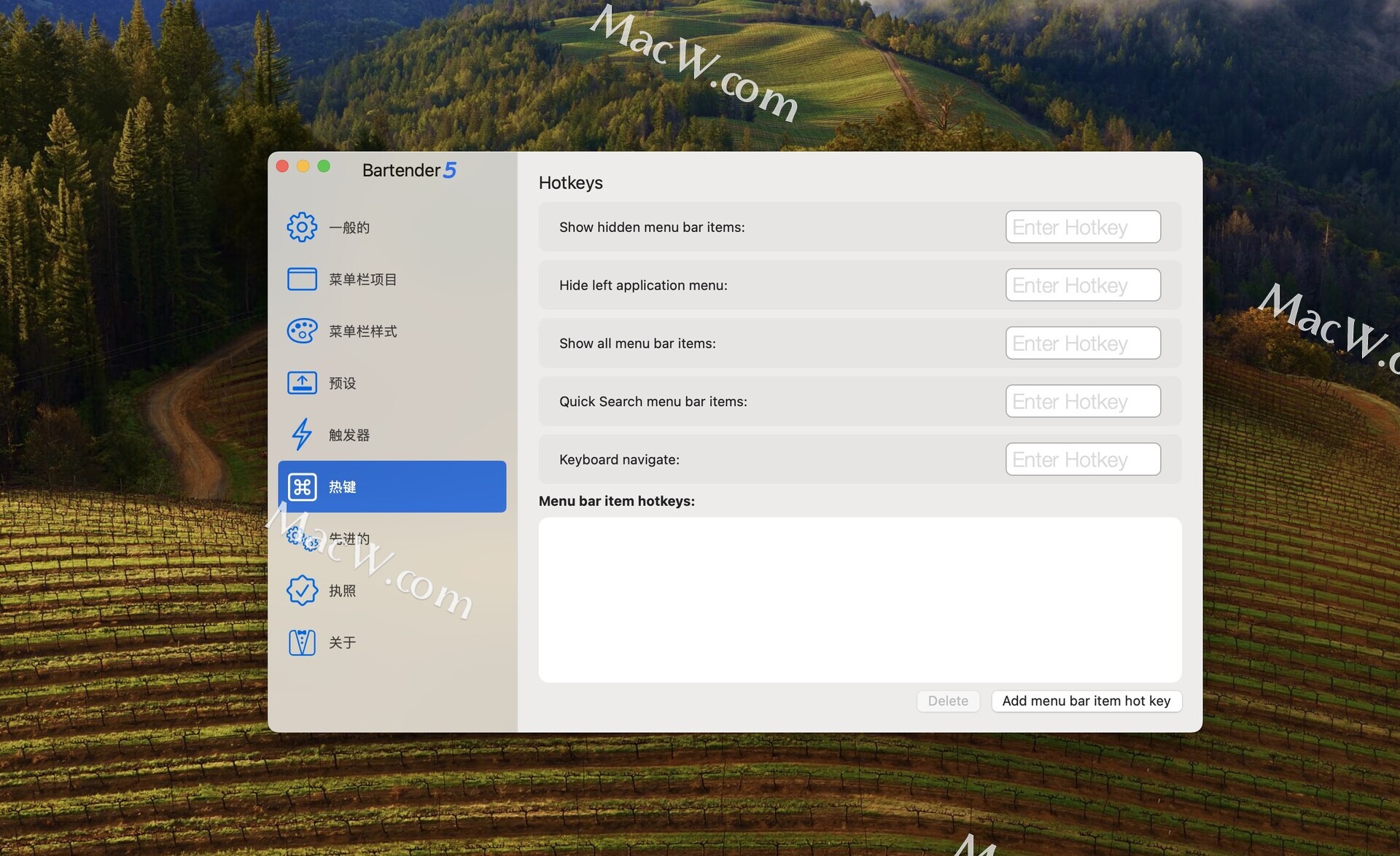Viewport: 1400px width, 856px height.
Task: Switch to the 菜单栏样式 section
Action: (x=392, y=331)
